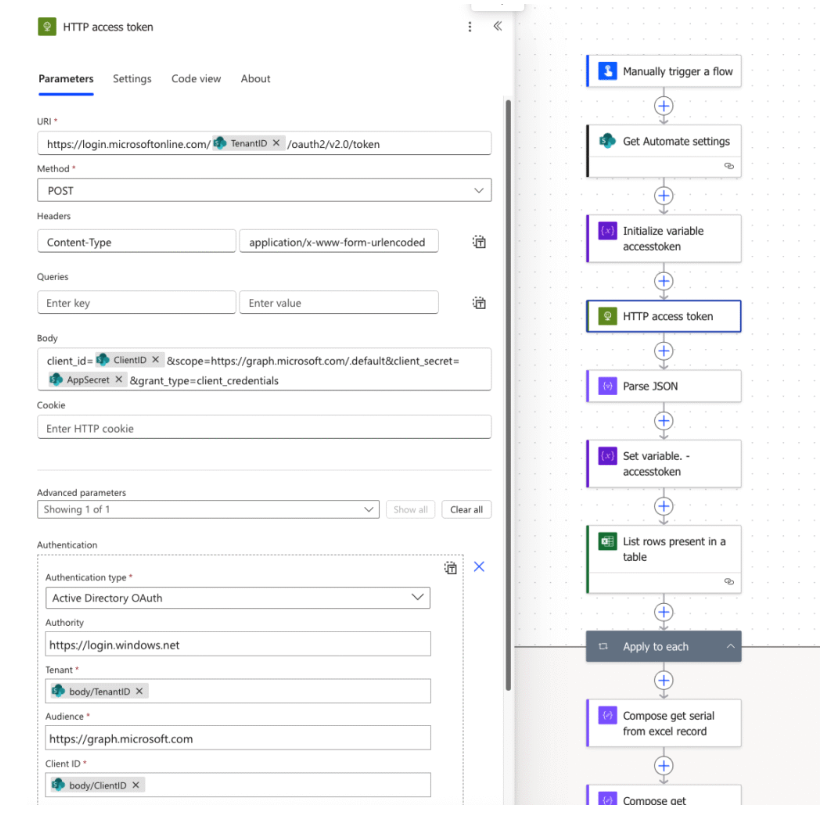Add step after Manually trigger a flow

click(664, 106)
